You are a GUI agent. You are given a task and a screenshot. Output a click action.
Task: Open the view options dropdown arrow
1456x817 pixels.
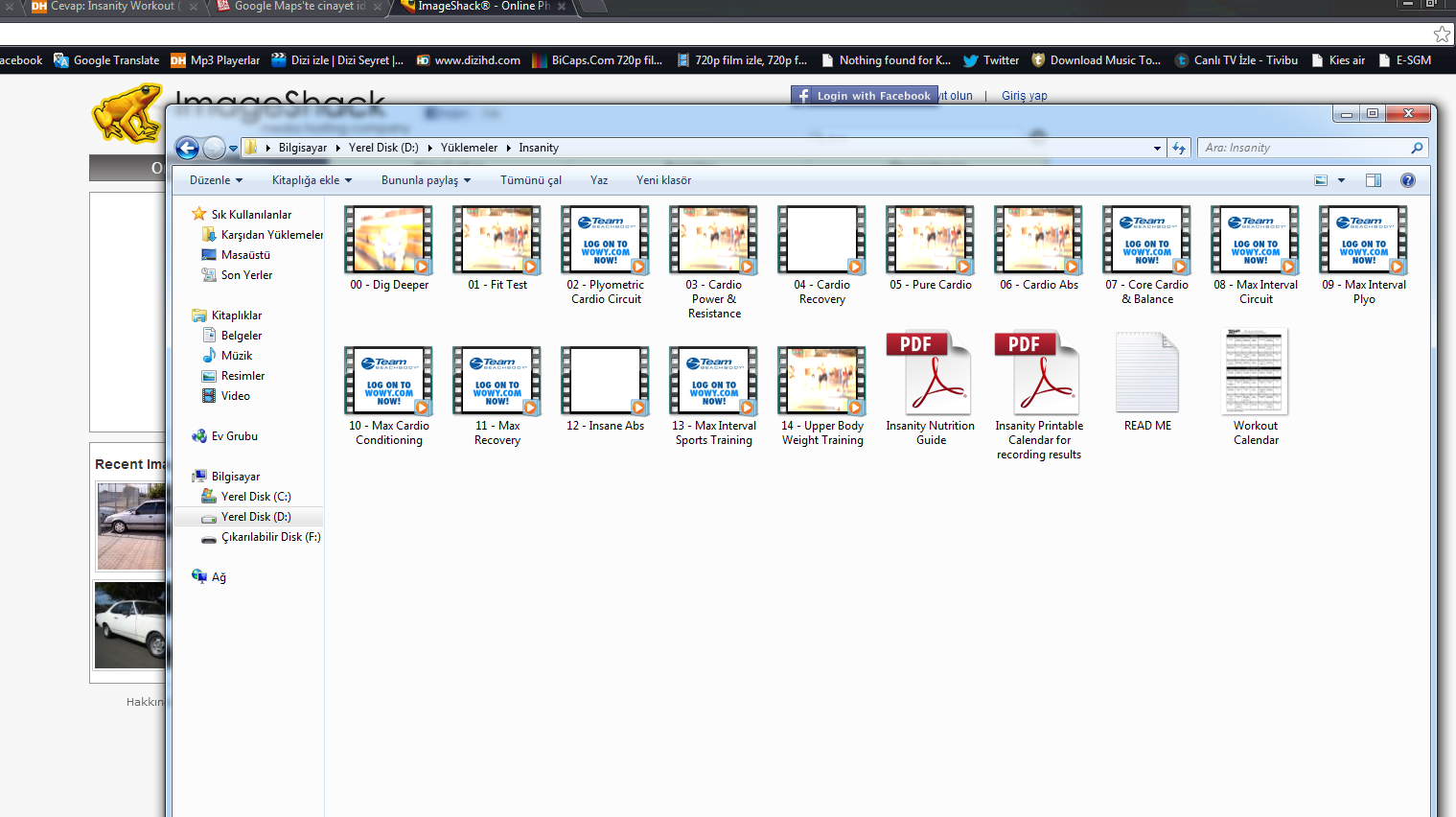coord(1341,180)
